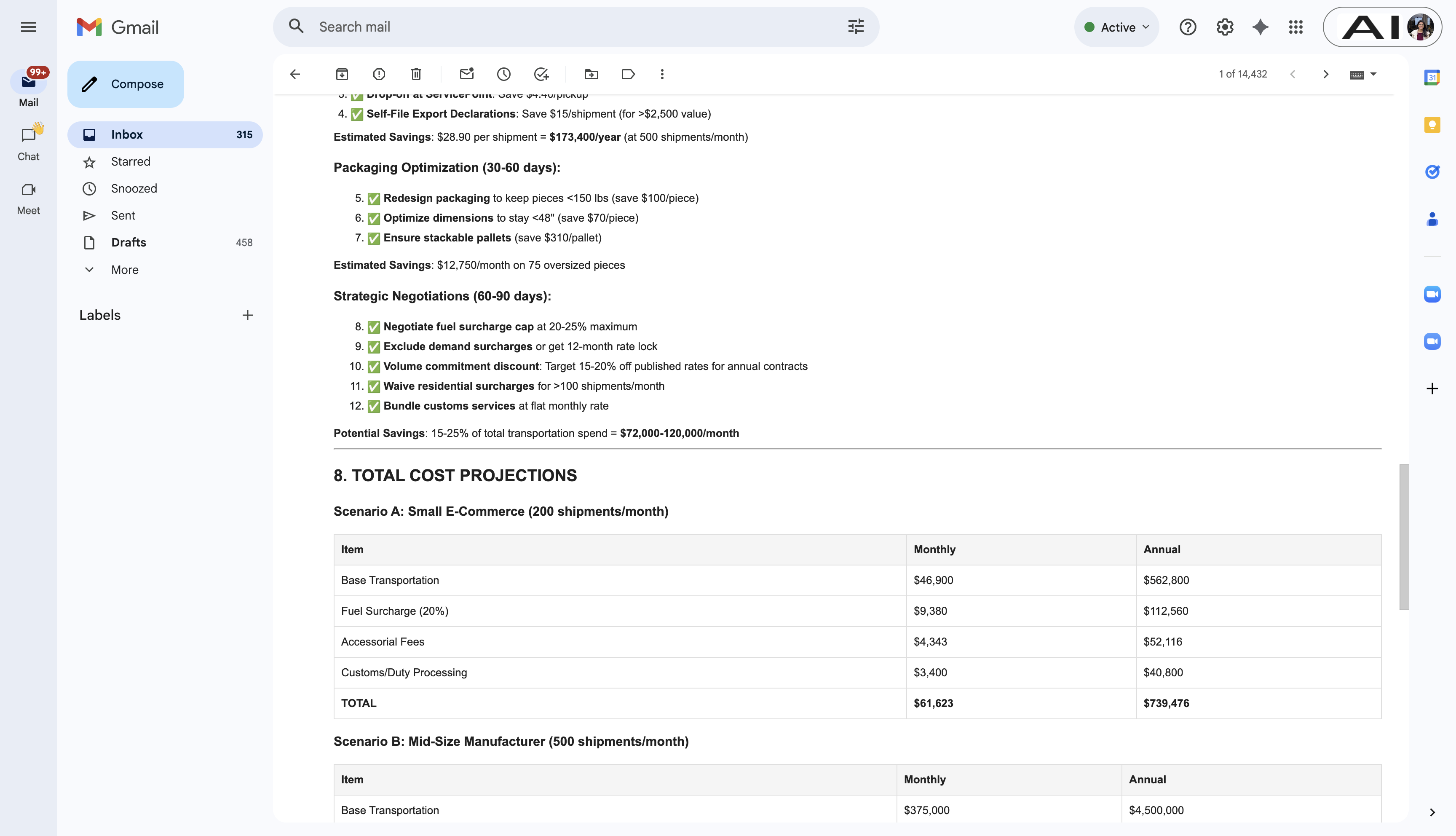Delete the email with trash icon
The width and height of the screenshot is (1456, 836).
point(416,74)
